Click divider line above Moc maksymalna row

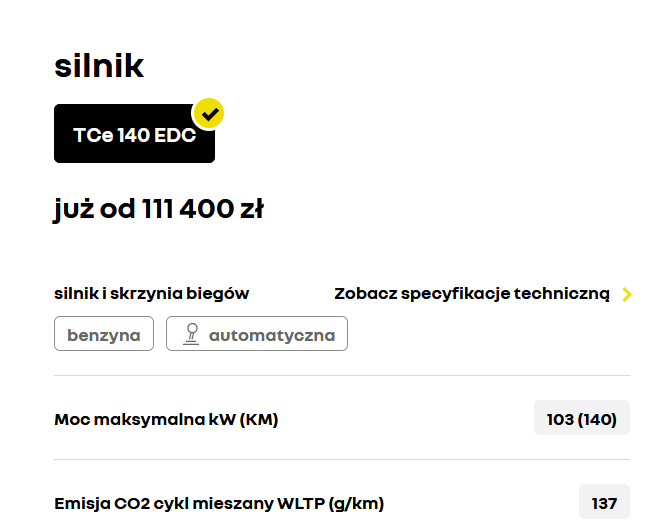342,376
